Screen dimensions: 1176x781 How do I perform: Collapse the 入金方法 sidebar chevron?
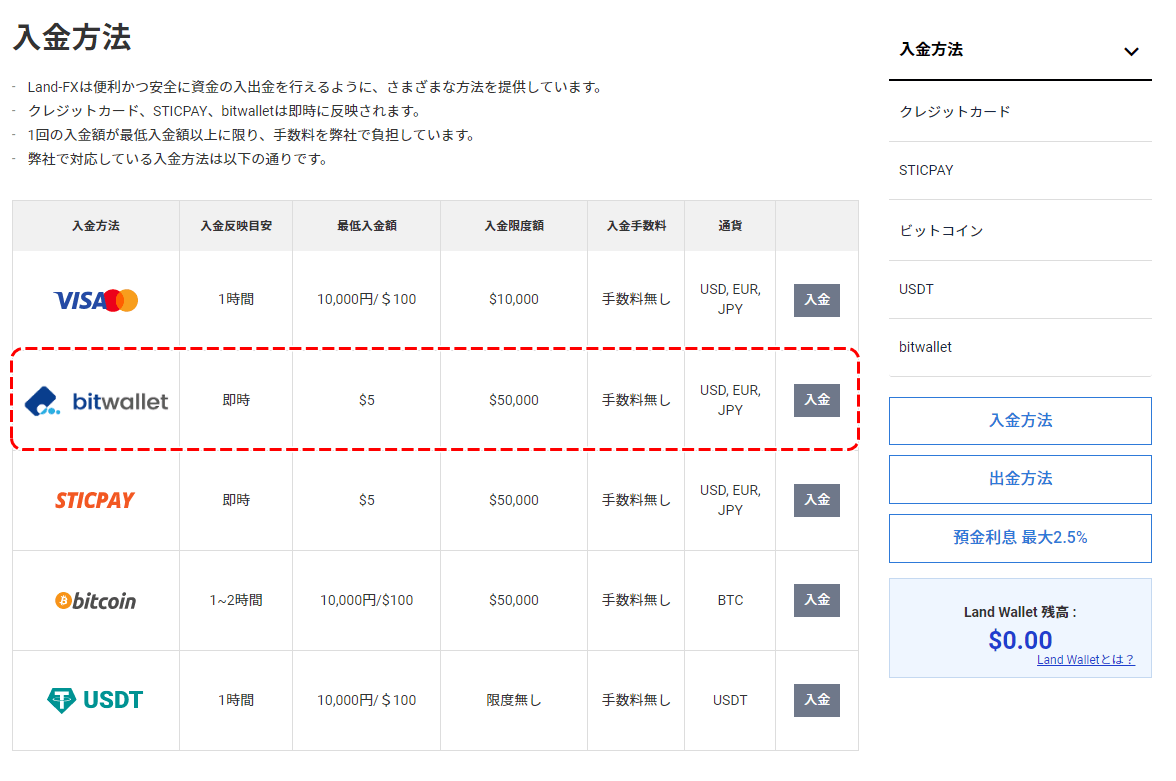pos(1131,52)
